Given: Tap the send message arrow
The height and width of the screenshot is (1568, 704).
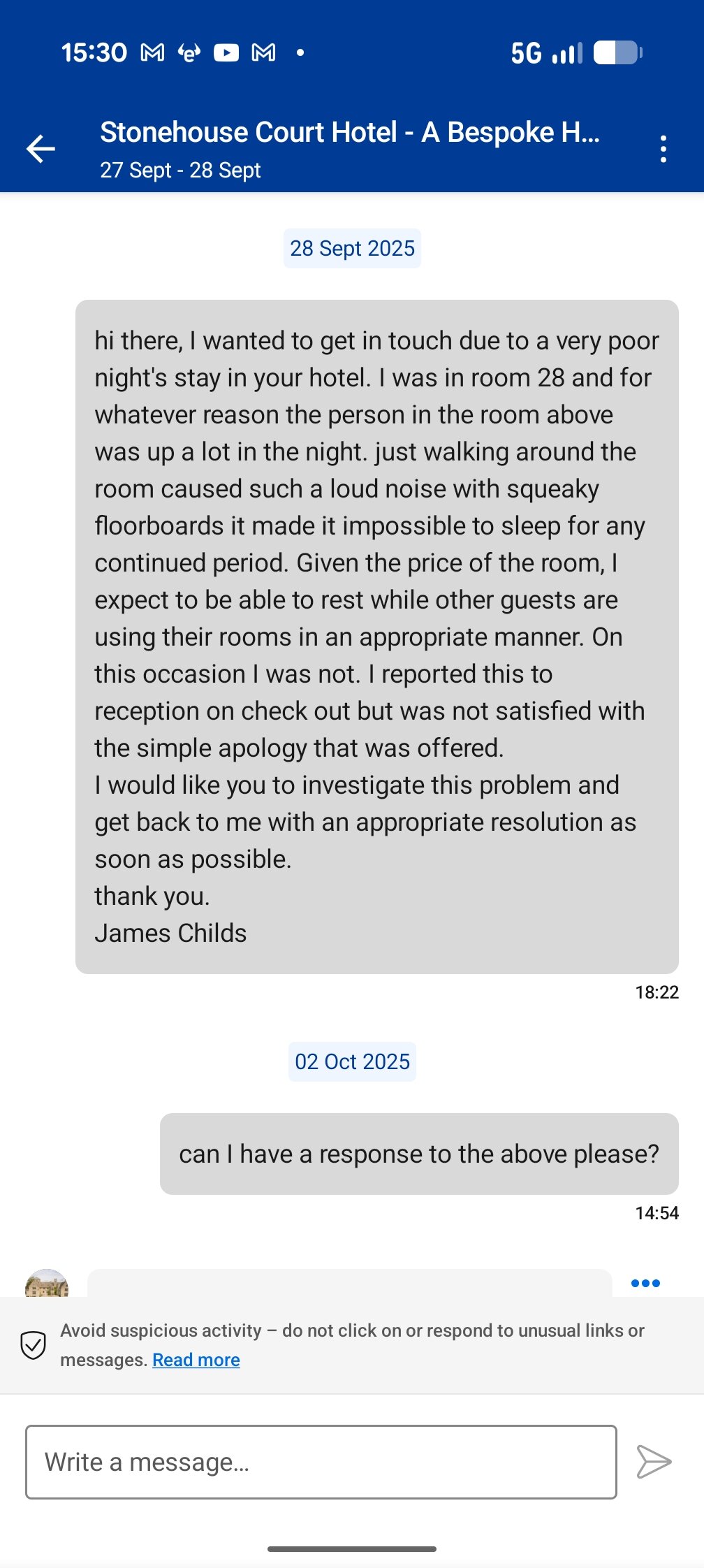Looking at the screenshot, I should (x=654, y=1462).
